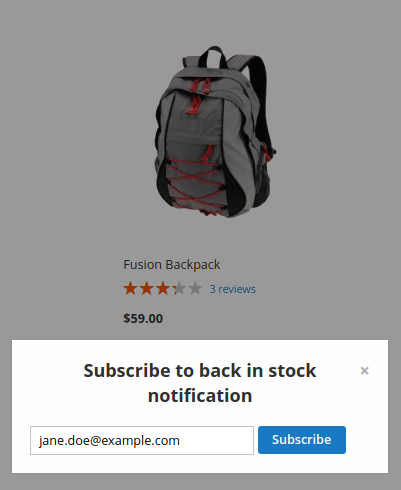Select the second orange rating star
Screen dimensions: 401x490
tap(146, 288)
